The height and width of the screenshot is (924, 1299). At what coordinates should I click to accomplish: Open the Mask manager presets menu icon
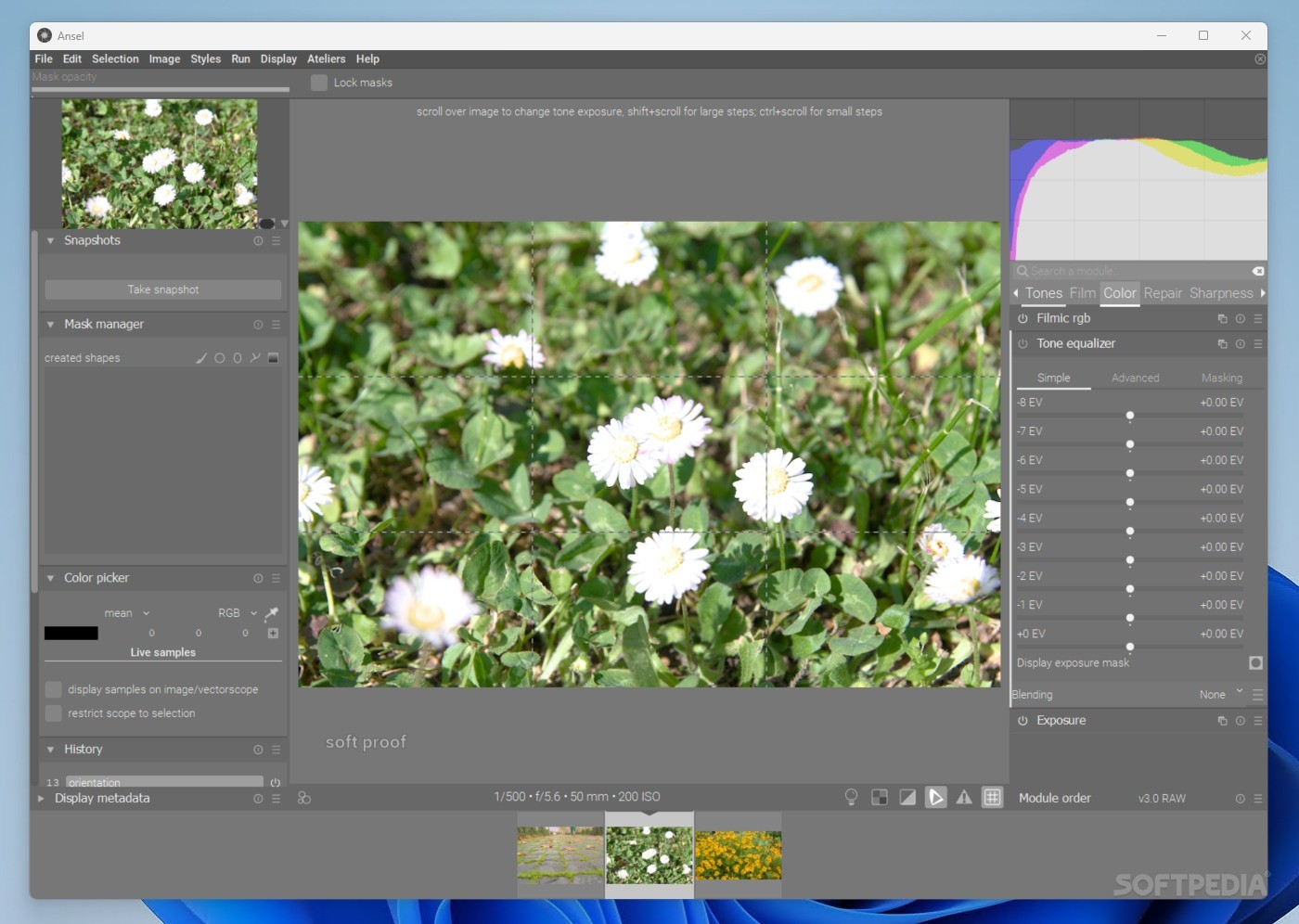(x=276, y=325)
